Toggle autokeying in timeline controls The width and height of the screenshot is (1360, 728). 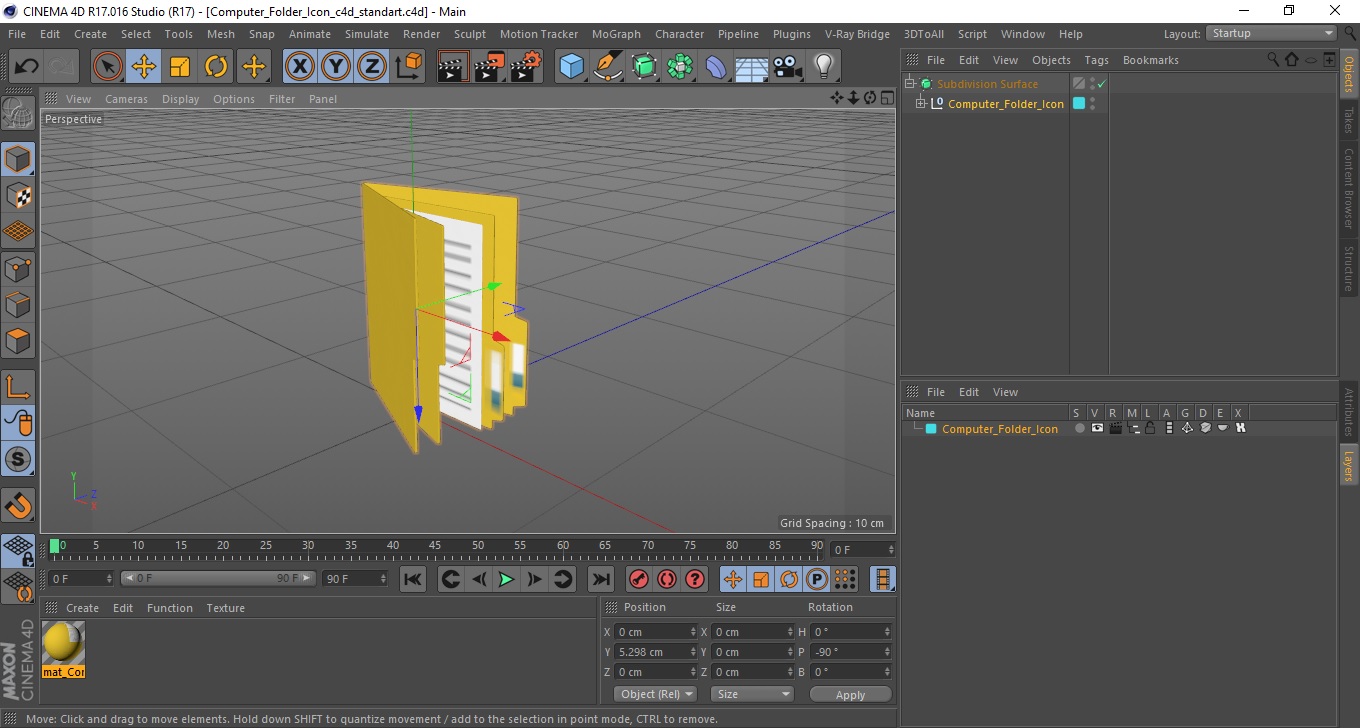click(x=667, y=579)
